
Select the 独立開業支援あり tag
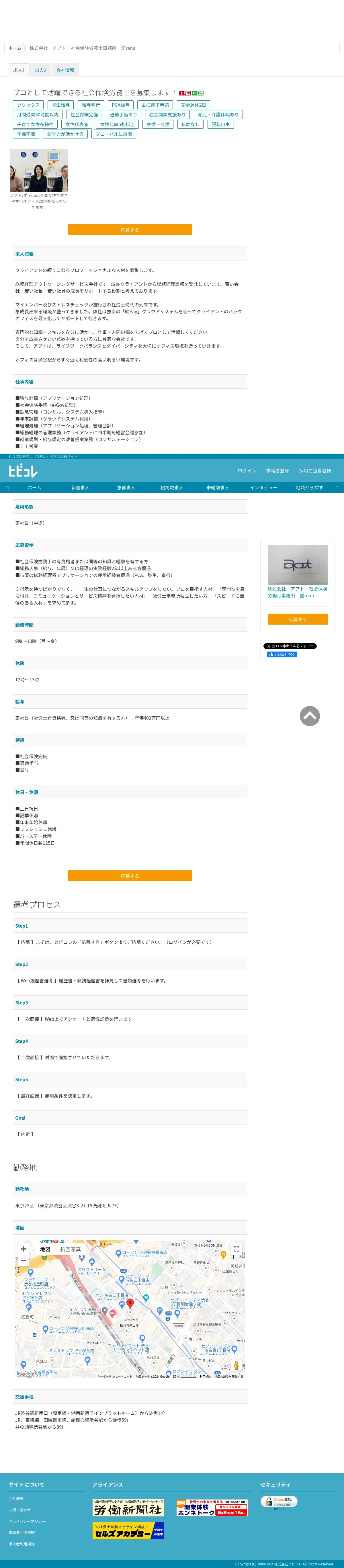coord(167,114)
